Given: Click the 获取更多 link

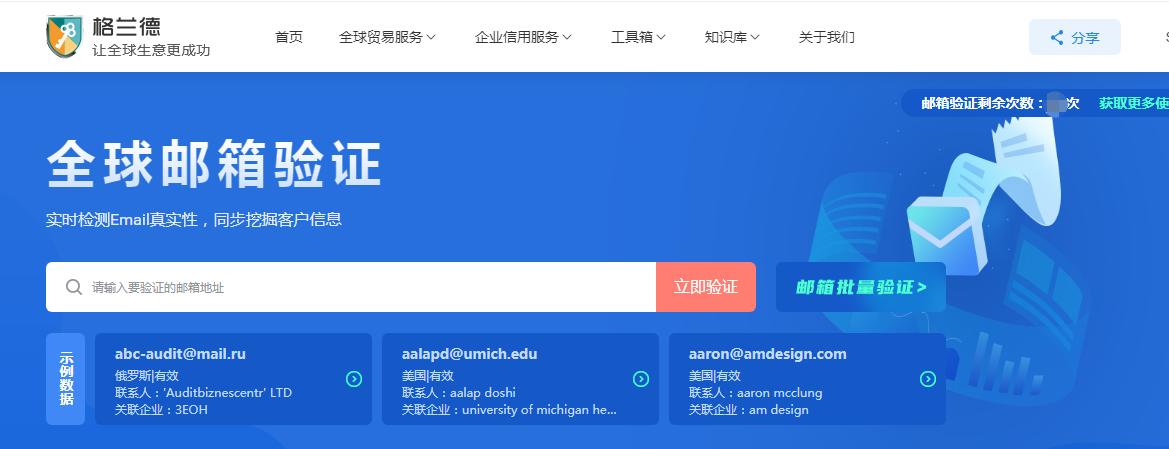Looking at the screenshot, I should click(1133, 104).
